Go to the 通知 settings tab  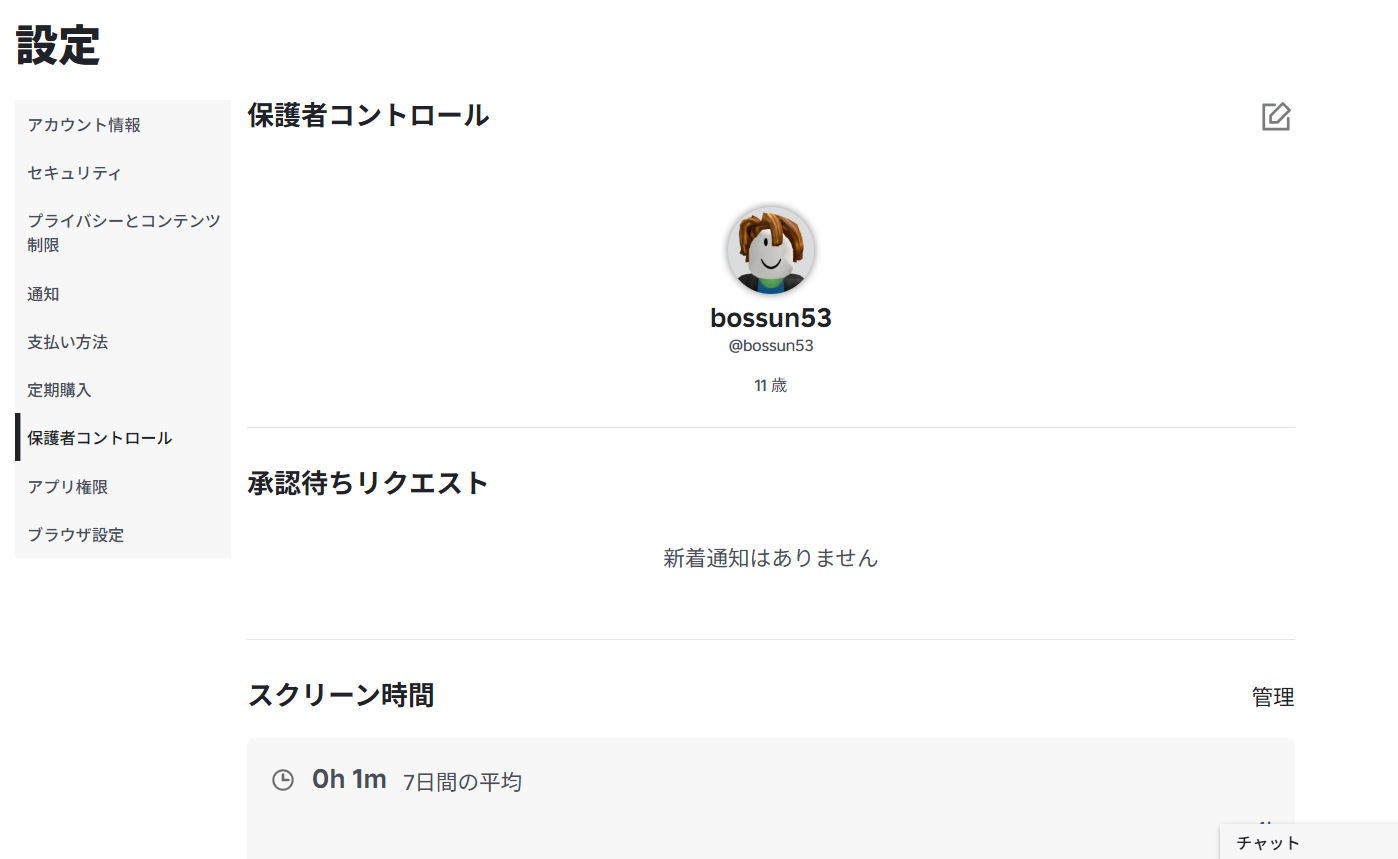click(x=43, y=294)
